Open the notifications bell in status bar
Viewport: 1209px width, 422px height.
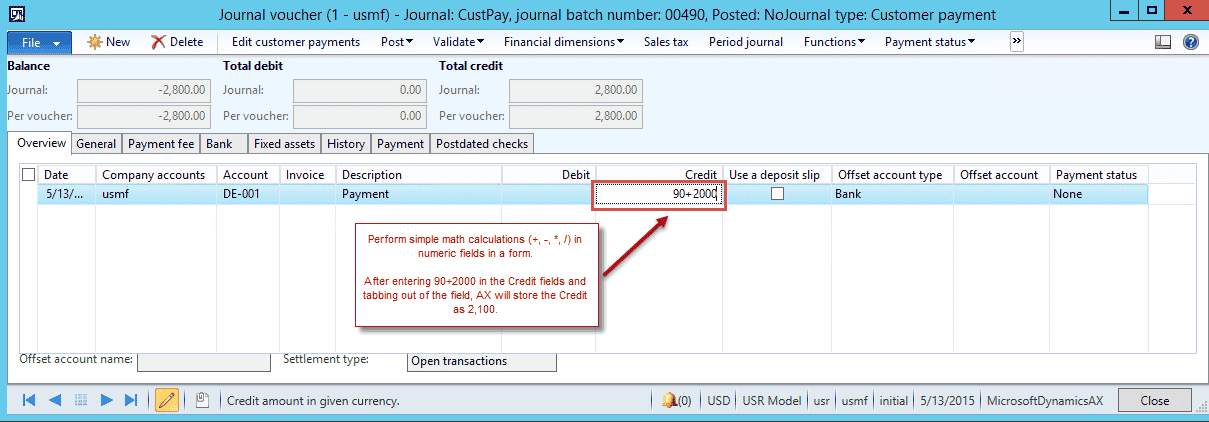[x=676, y=400]
